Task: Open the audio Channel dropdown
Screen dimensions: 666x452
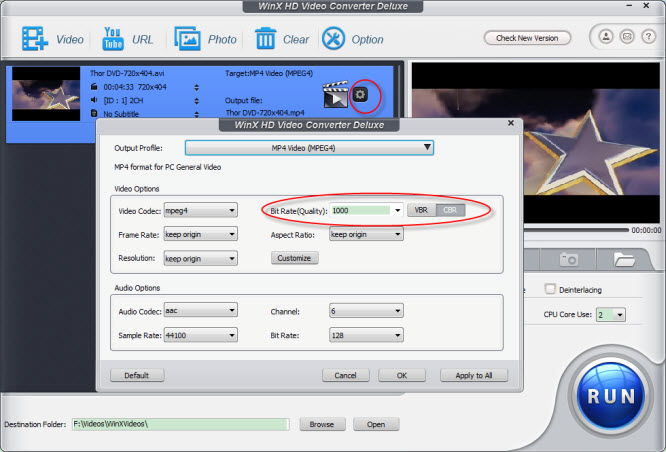Action: pos(366,311)
